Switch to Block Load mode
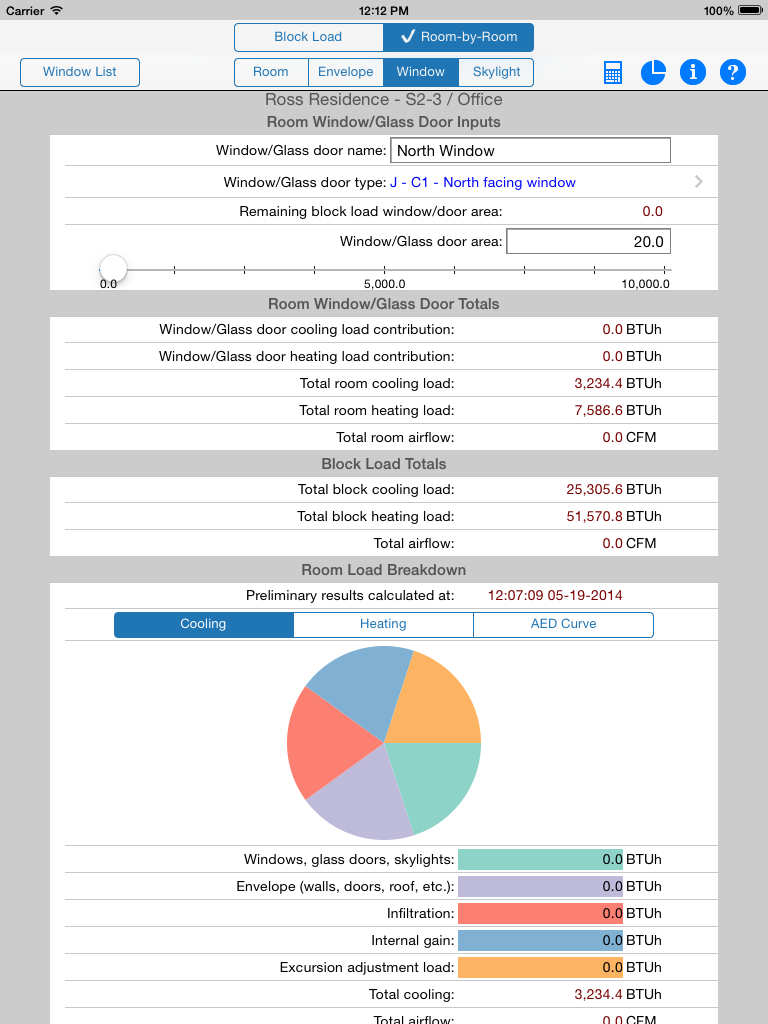Viewport: 768px width, 1024px height. click(308, 37)
